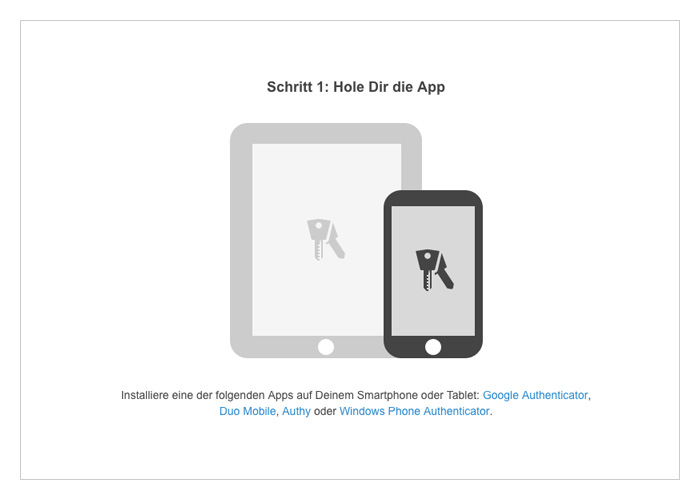Click the faded keys icon on the tablet

pos(325,239)
